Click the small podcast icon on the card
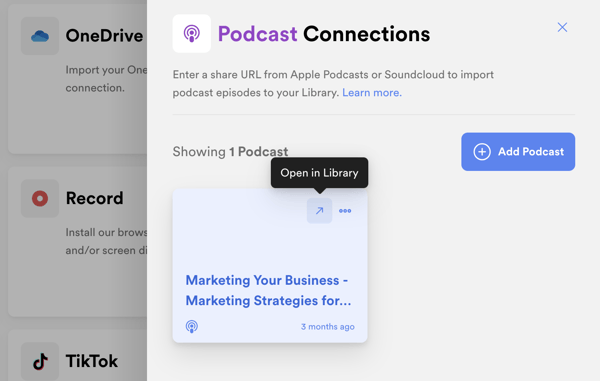 tap(192, 326)
